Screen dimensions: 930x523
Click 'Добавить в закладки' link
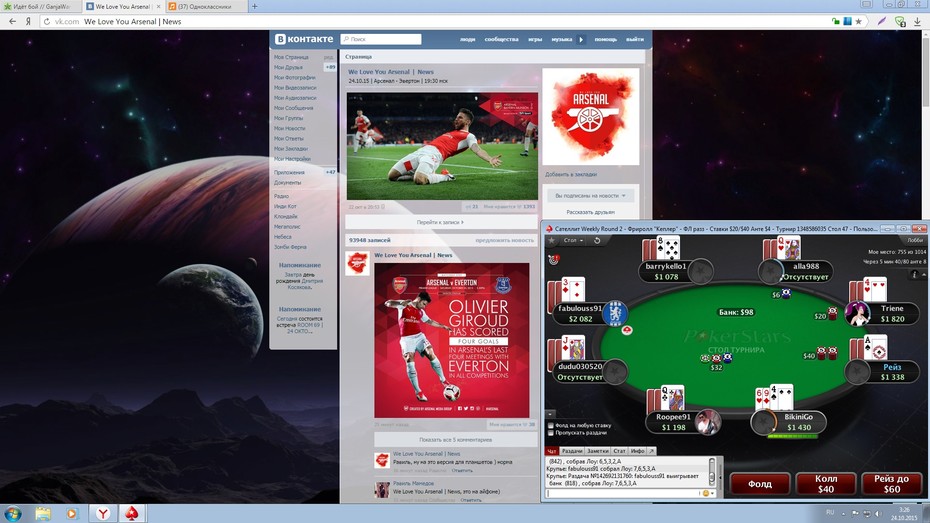pos(571,174)
